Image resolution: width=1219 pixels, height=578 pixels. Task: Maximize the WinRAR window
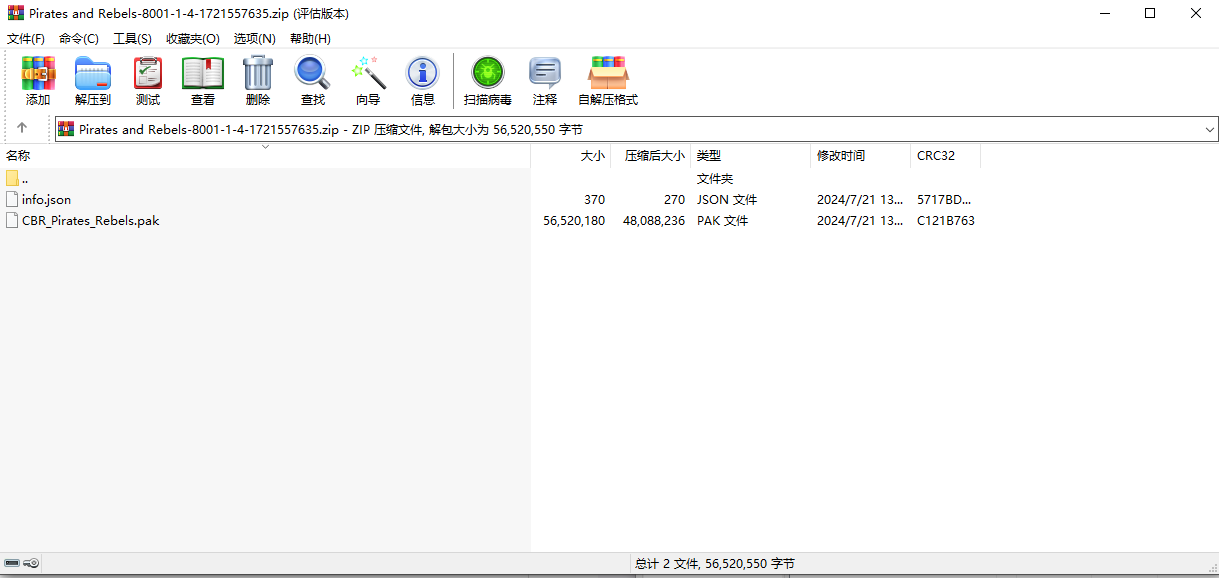[1150, 13]
